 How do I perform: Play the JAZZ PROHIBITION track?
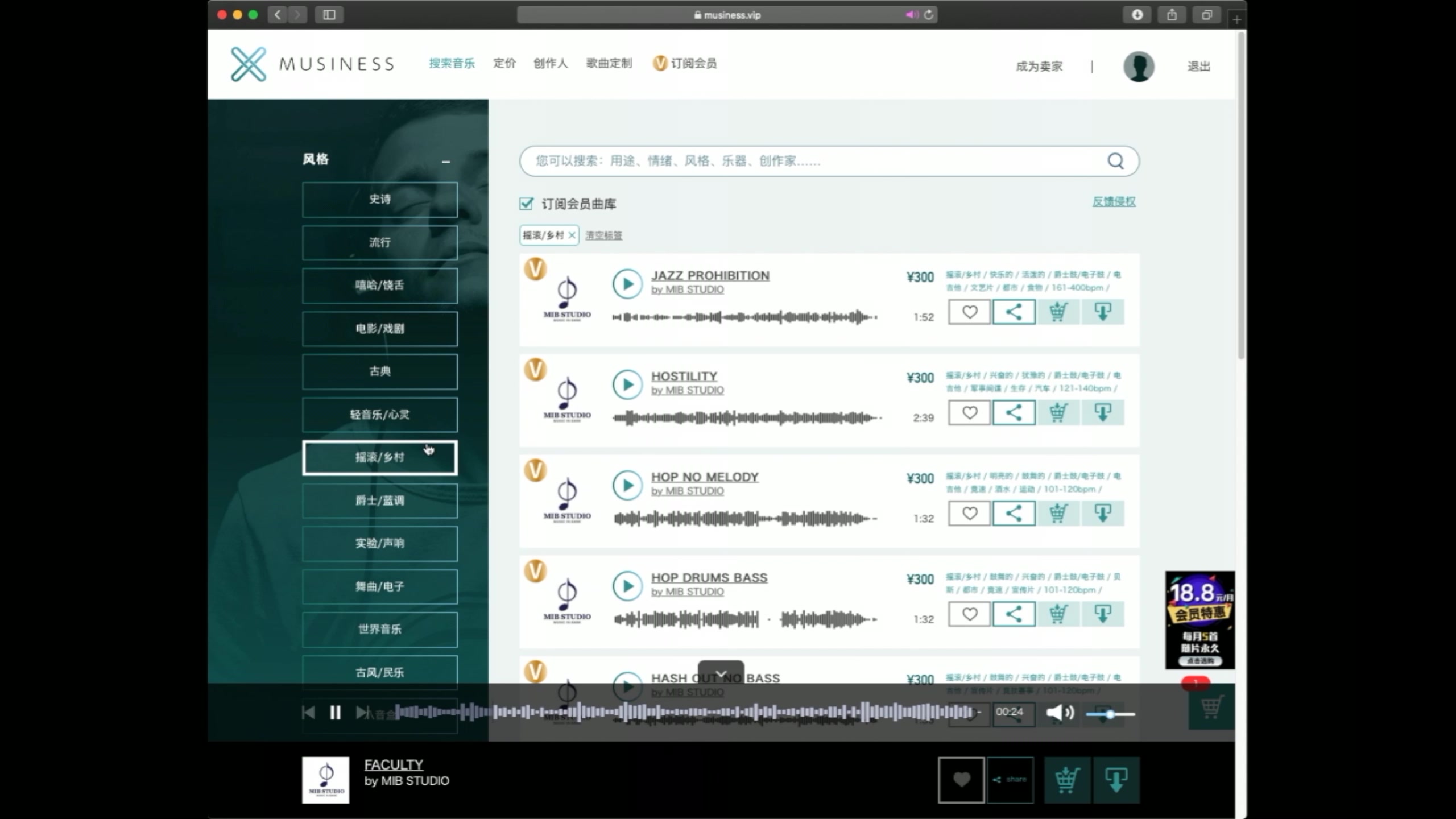point(627,283)
